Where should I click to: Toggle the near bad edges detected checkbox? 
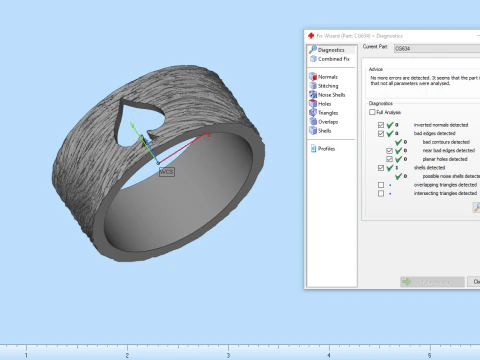click(389, 151)
